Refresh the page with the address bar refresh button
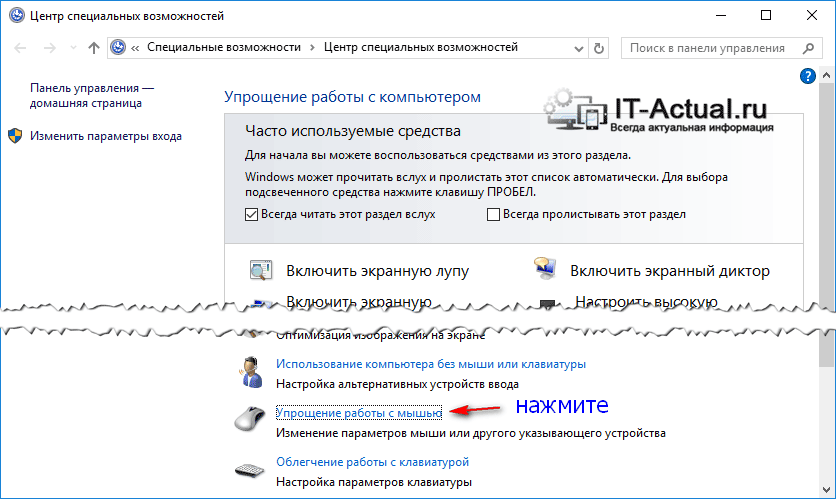 599,48
